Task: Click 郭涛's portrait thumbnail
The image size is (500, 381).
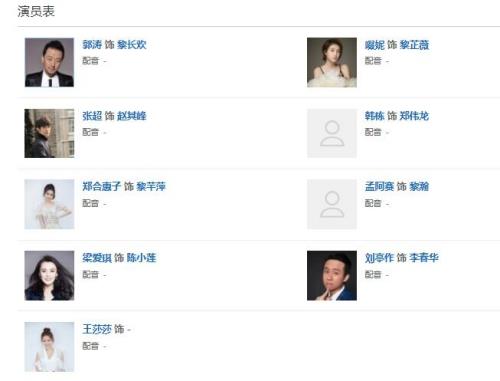Action: coord(49,62)
